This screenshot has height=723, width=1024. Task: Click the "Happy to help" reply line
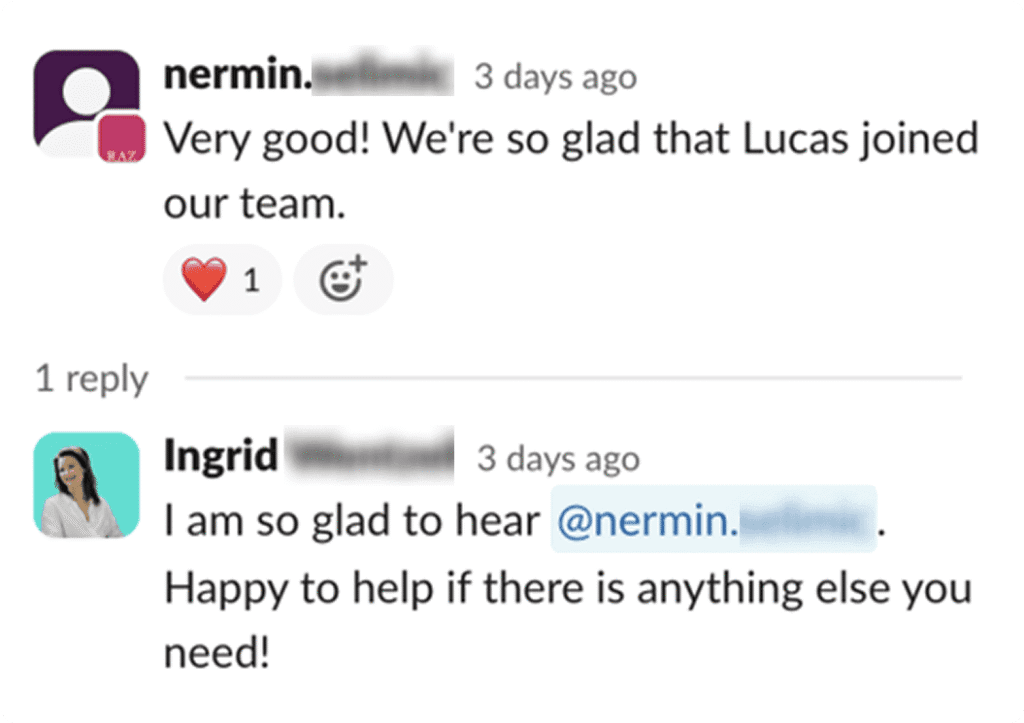point(567,587)
